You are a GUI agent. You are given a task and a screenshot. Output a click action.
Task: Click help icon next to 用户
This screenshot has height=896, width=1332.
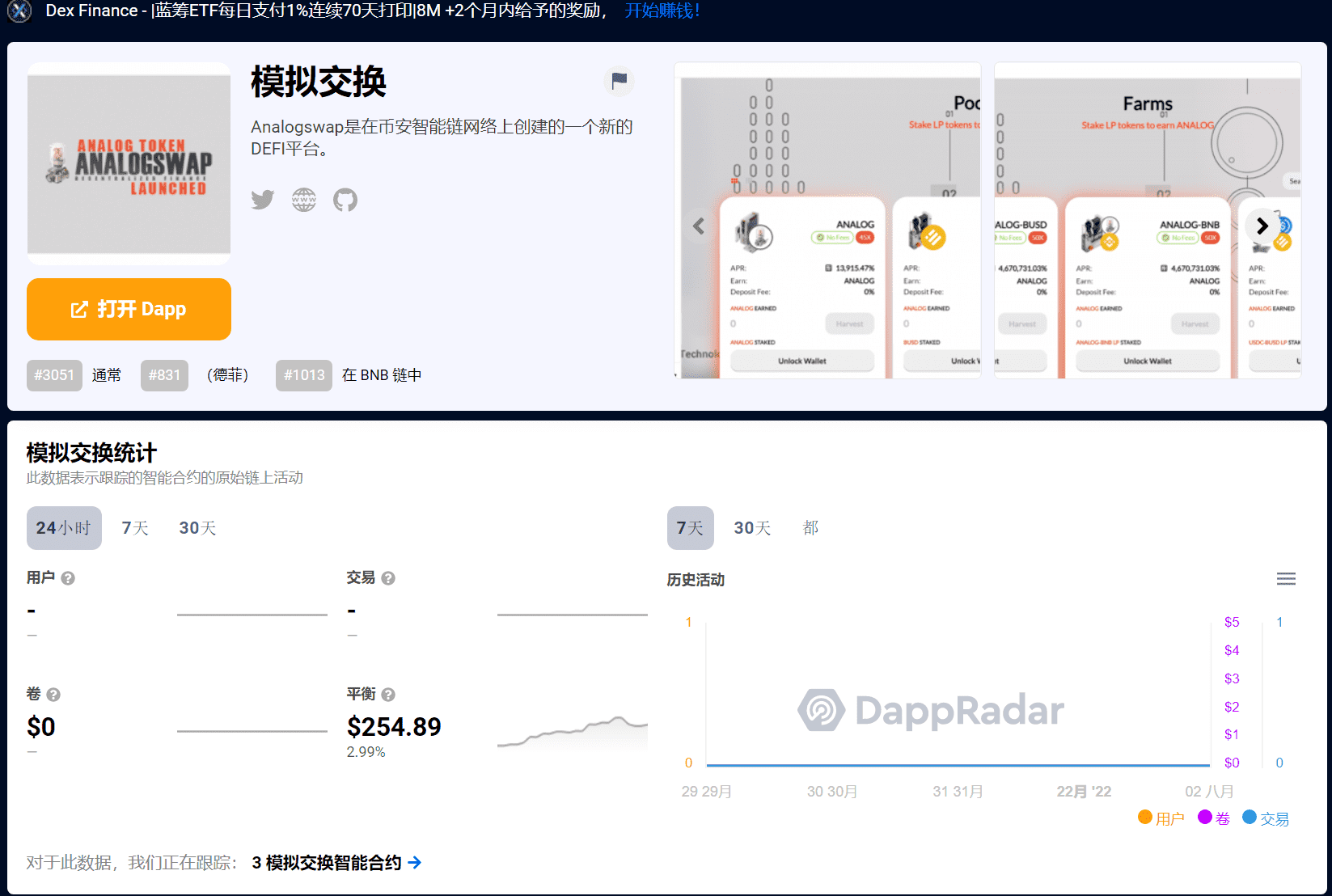pos(68,578)
